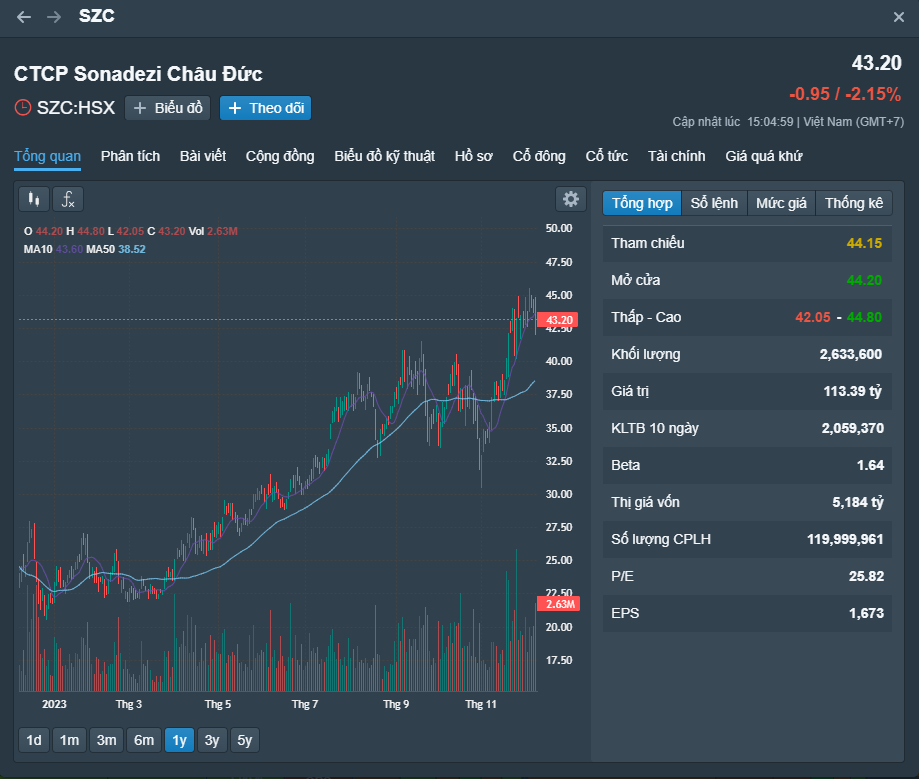The image size is (919, 779).
Task: Click Thị giá vốn value 5,184 tỷ
Action: pos(857,502)
